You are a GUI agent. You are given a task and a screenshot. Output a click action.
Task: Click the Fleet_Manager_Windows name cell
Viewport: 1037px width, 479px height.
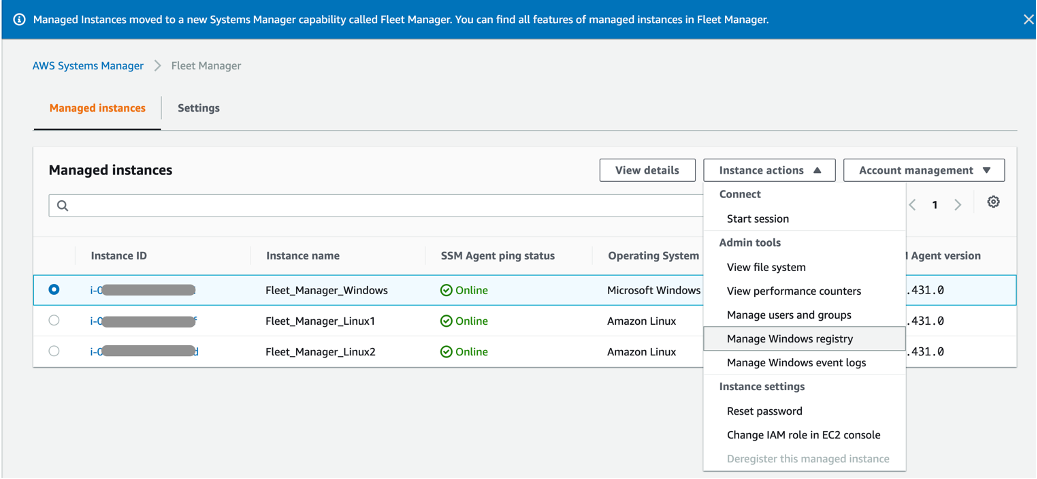tap(327, 290)
